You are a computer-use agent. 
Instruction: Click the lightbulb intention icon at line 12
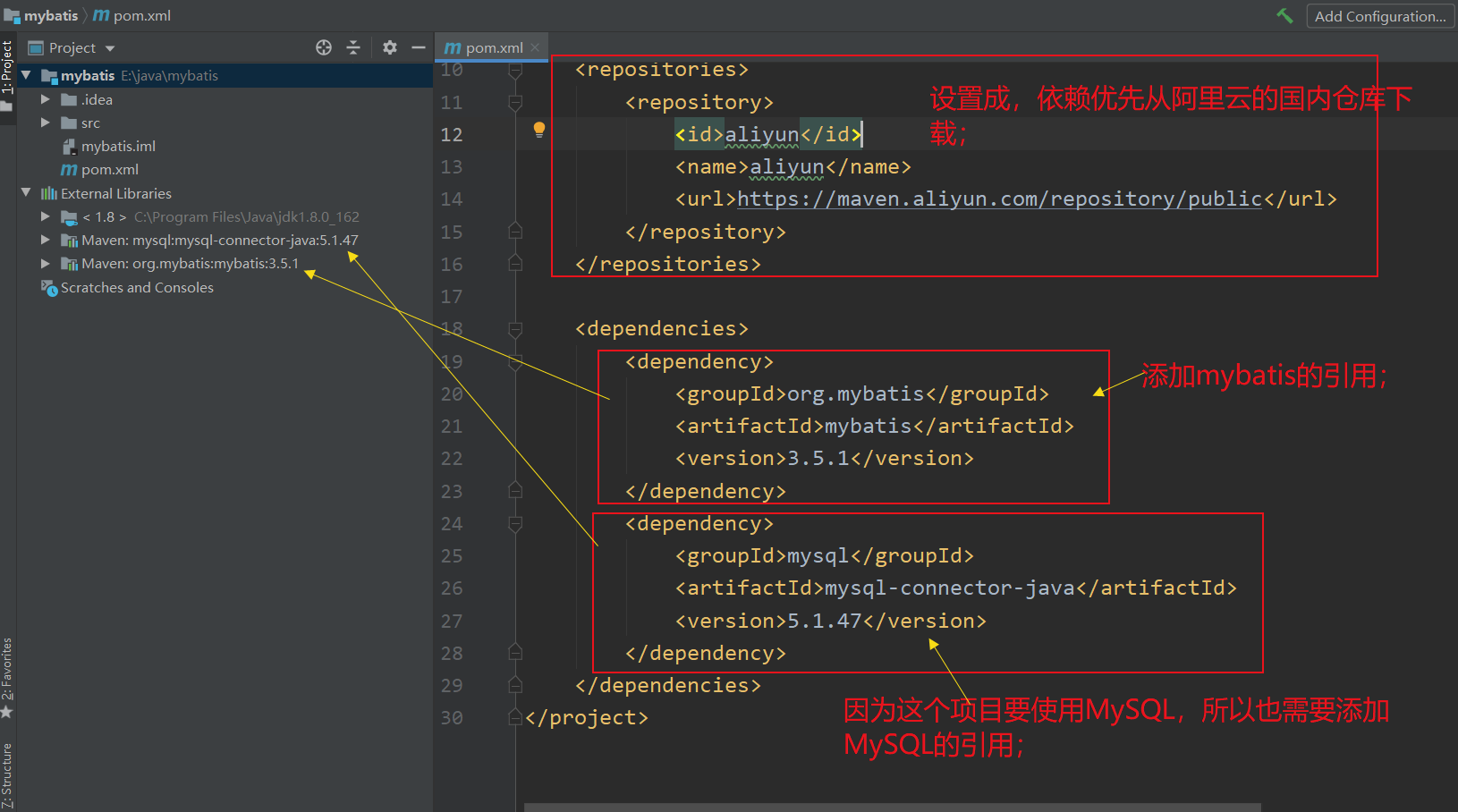point(538,130)
